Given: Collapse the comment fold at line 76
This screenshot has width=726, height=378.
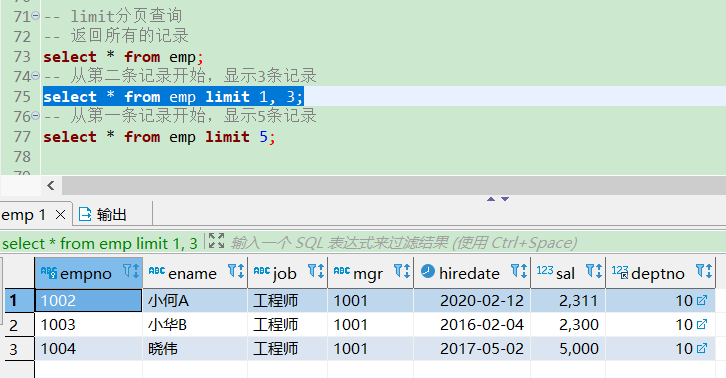Looking at the screenshot, I should [35, 116].
